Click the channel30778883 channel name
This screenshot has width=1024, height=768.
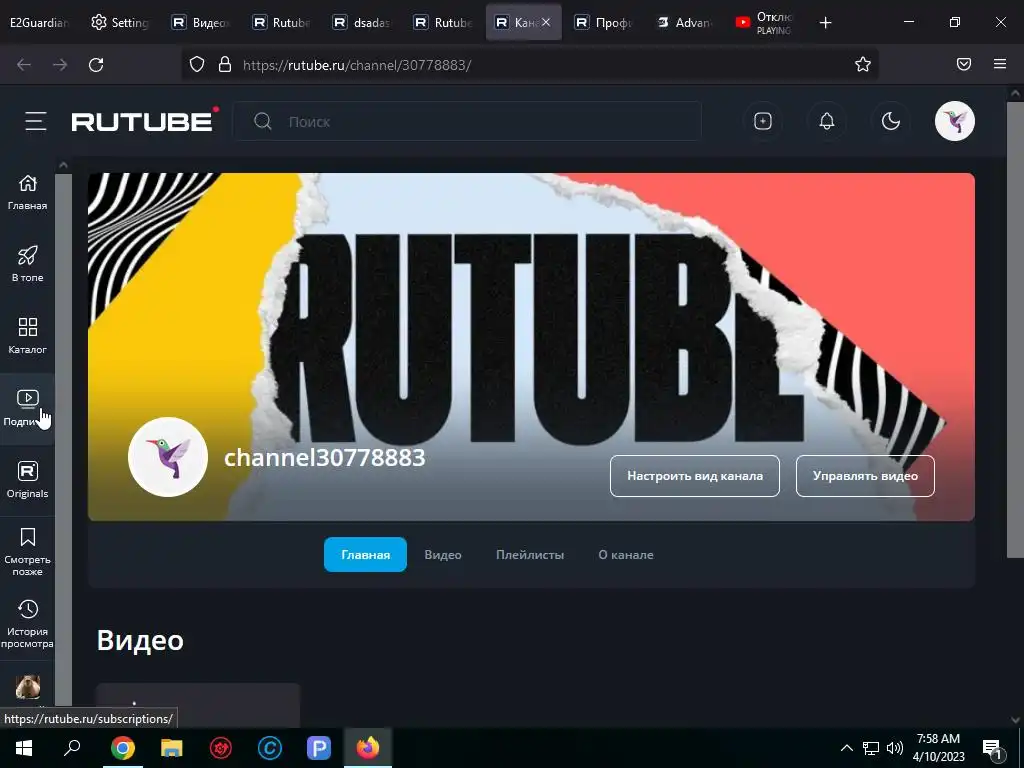pos(325,458)
